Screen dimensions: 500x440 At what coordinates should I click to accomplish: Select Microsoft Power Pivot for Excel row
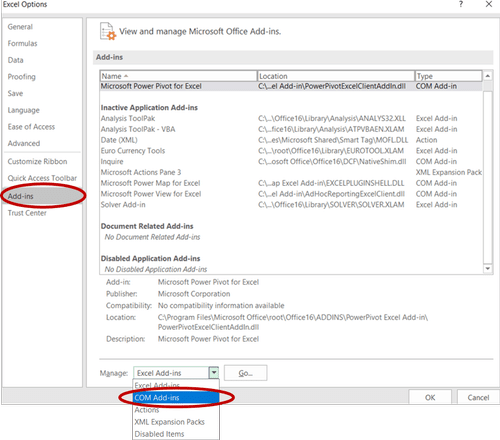[x=291, y=86]
